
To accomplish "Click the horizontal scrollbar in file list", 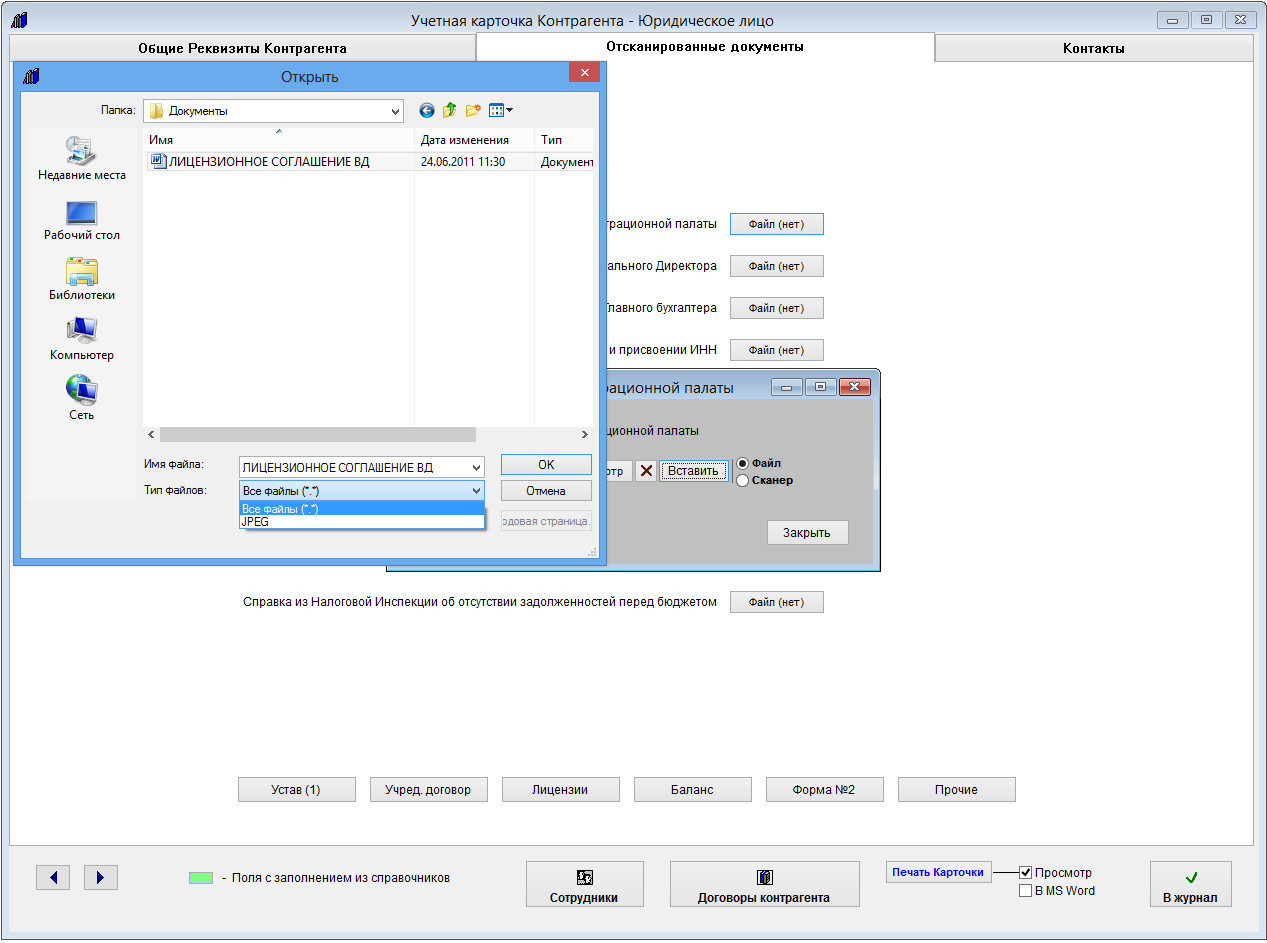I will 318,435.
